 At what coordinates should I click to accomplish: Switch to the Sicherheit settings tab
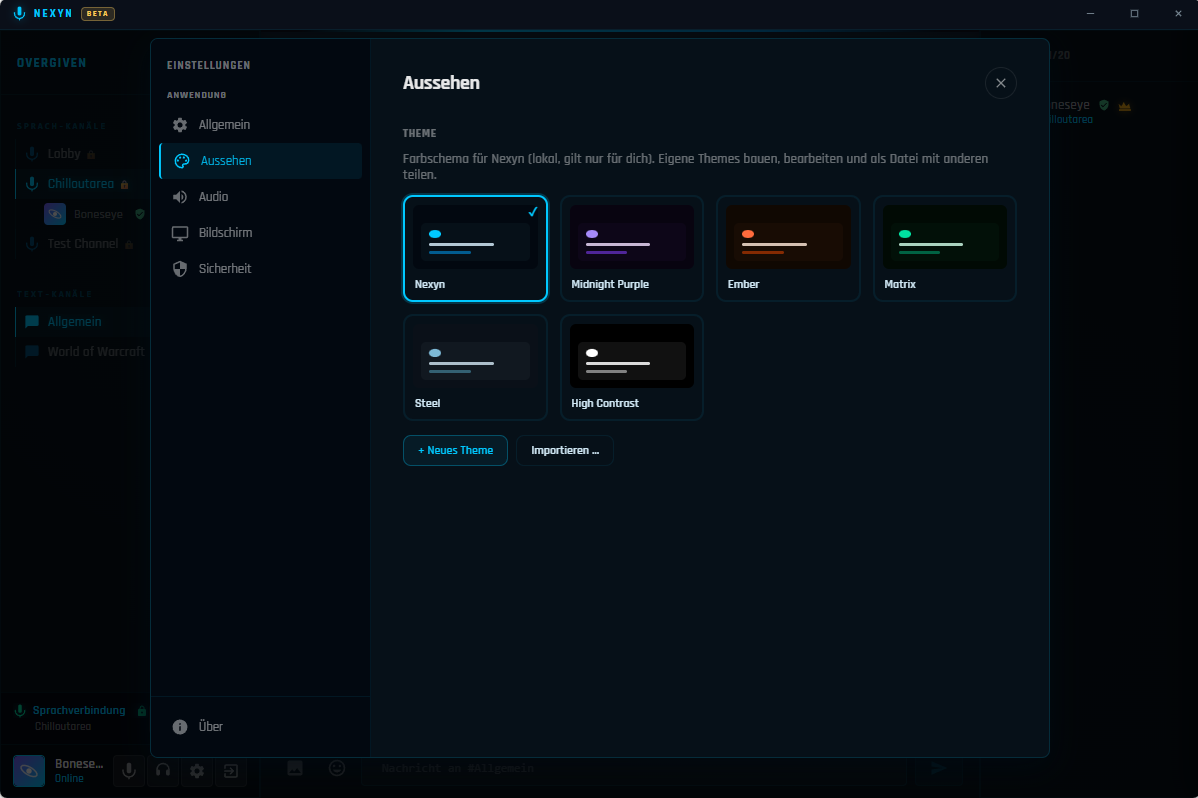[261, 268]
